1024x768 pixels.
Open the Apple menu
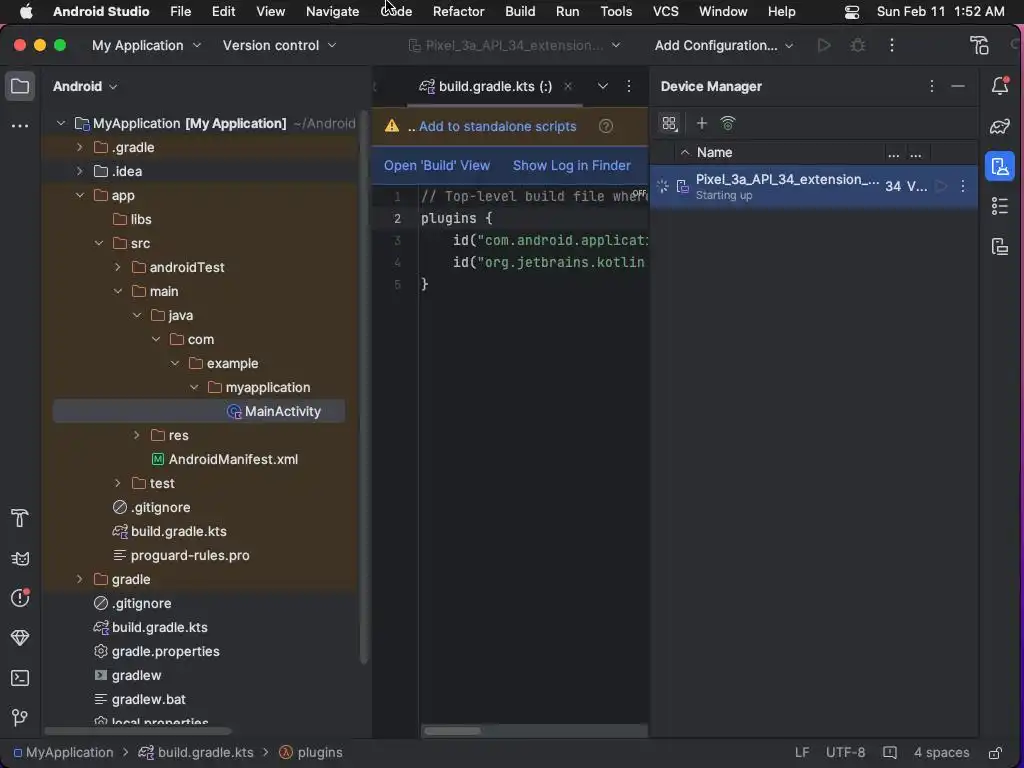point(25,12)
